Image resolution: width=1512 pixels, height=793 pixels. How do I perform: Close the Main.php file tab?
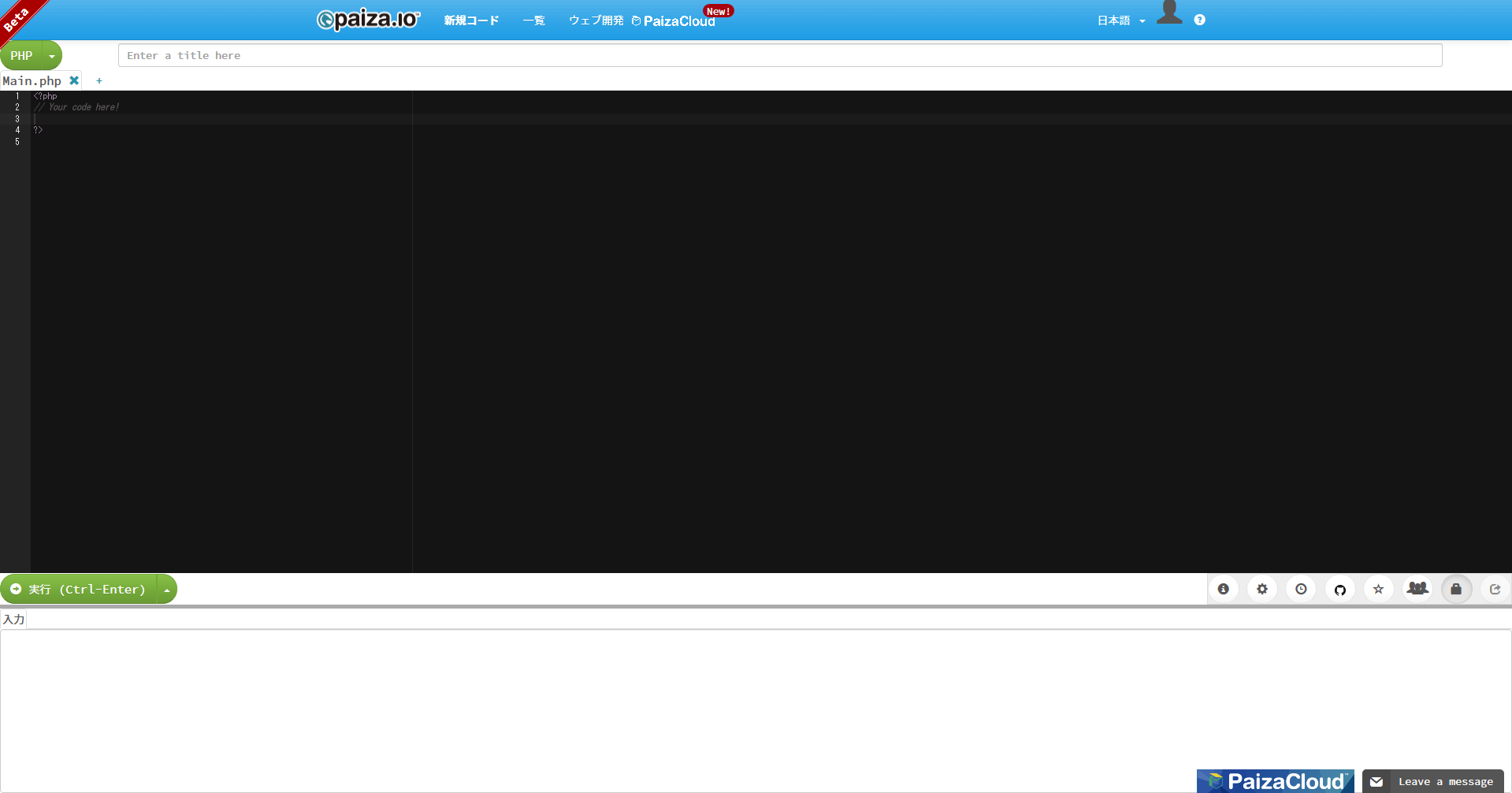74,80
